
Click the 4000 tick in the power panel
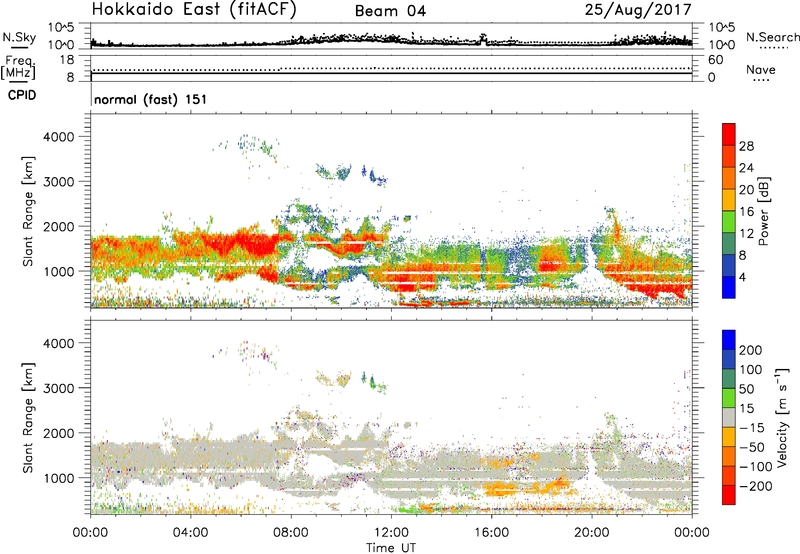pyautogui.click(x=59, y=137)
